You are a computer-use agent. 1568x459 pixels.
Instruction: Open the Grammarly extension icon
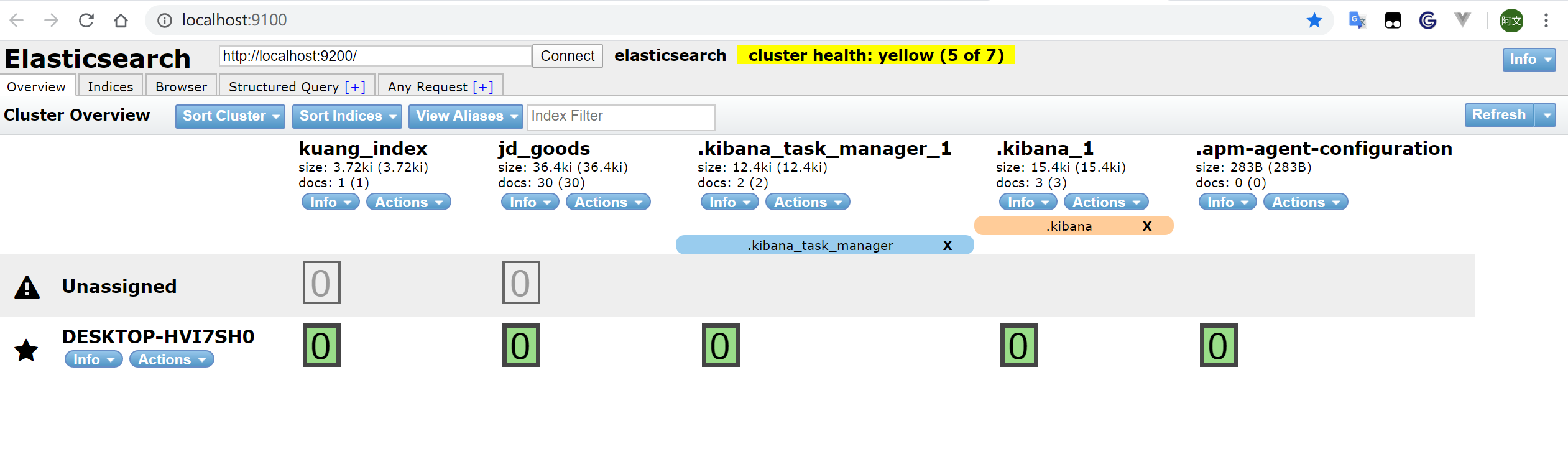pyautogui.click(x=1427, y=19)
